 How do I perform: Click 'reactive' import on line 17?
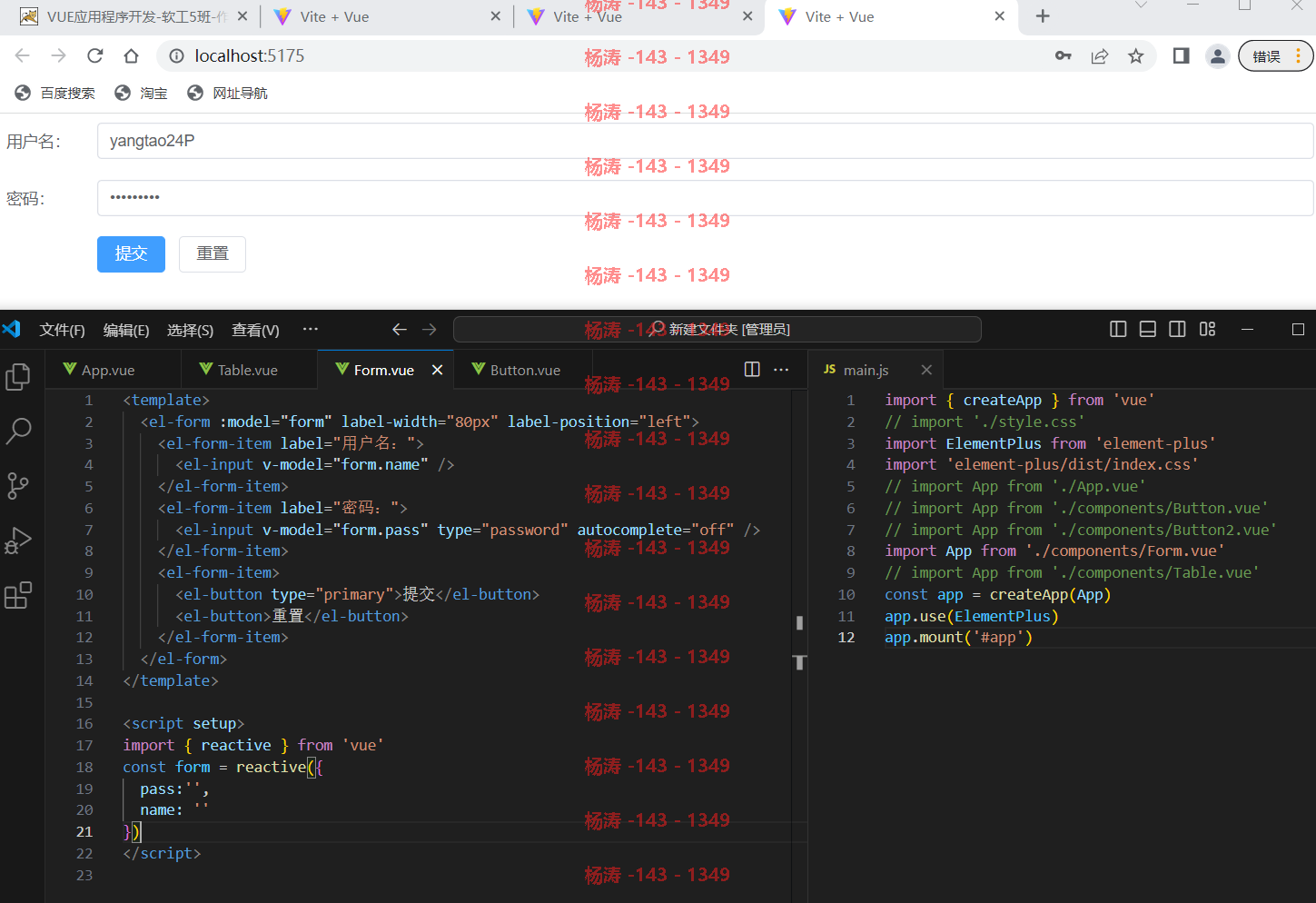pyautogui.click(x=236, y=745)
